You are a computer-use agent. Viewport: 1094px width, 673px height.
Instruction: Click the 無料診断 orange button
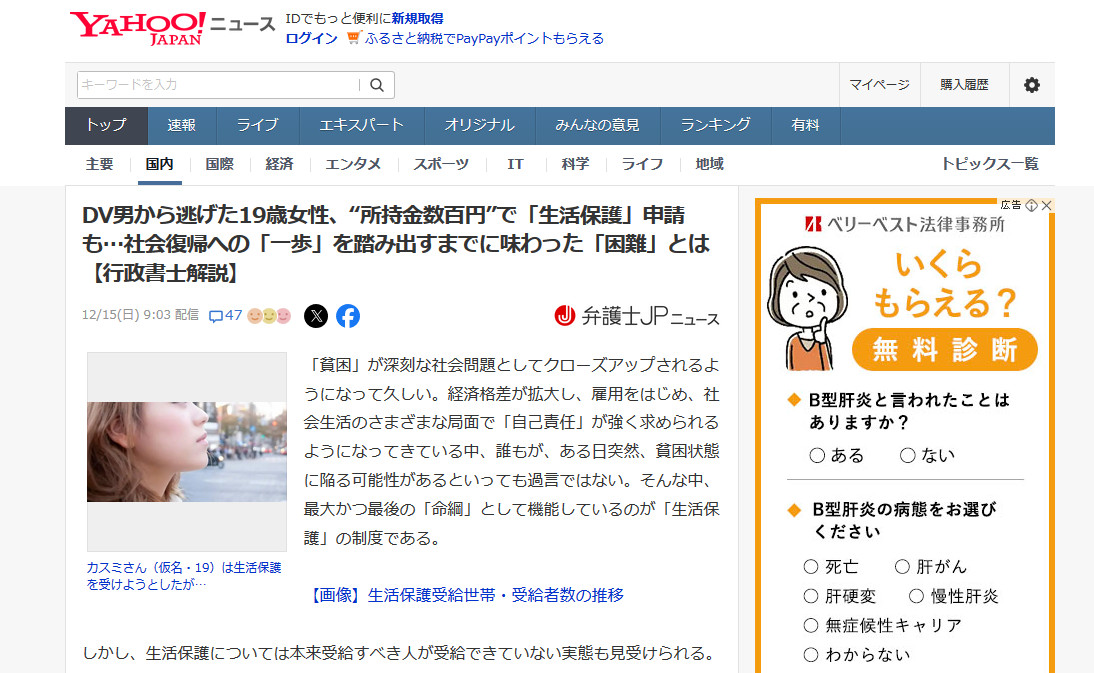coord(944,350)
